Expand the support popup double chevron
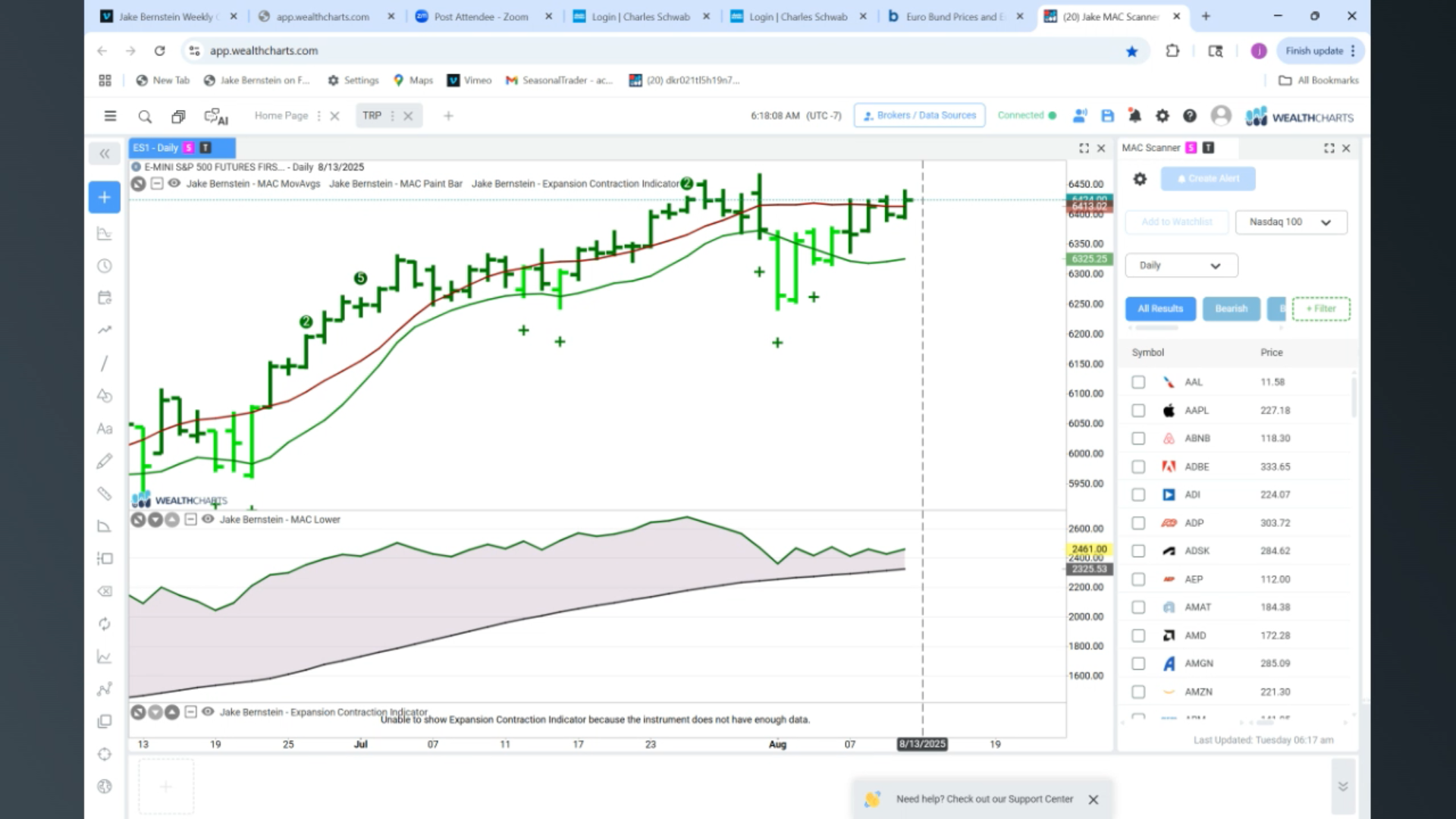Screen dimensions: 1456x819 pyautogui.click(x=1342, y=786)
